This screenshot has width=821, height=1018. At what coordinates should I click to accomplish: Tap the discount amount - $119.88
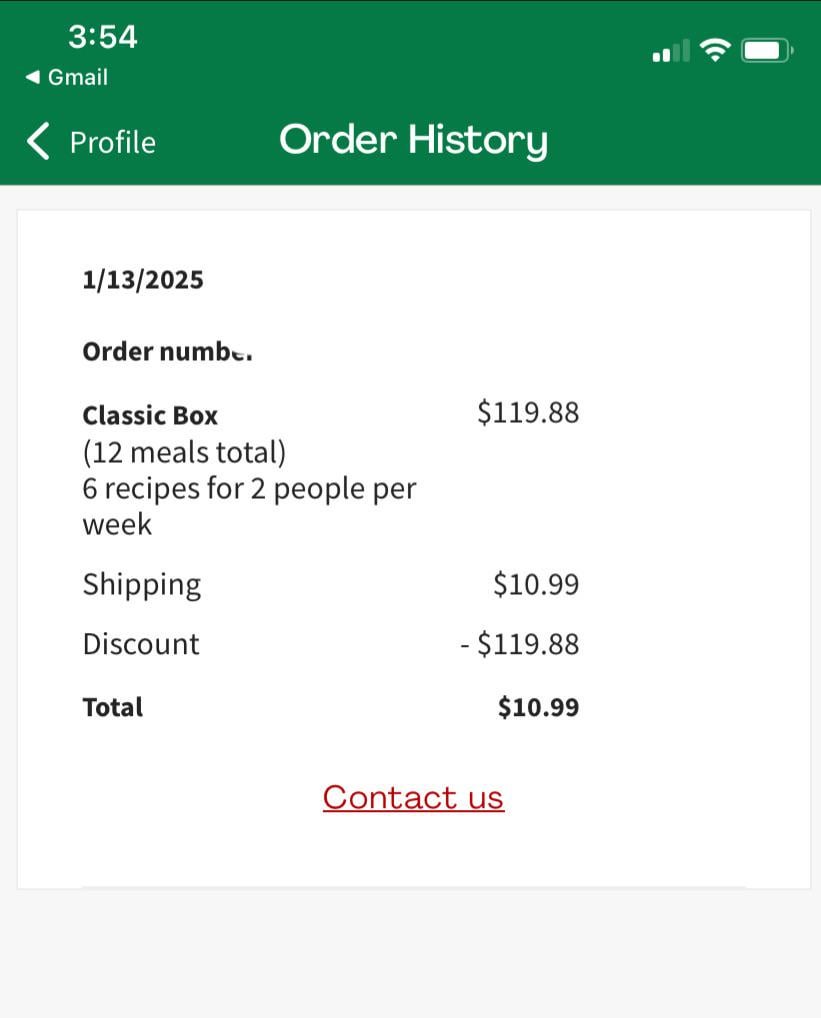pyautogui.click(x=520, y=644)
